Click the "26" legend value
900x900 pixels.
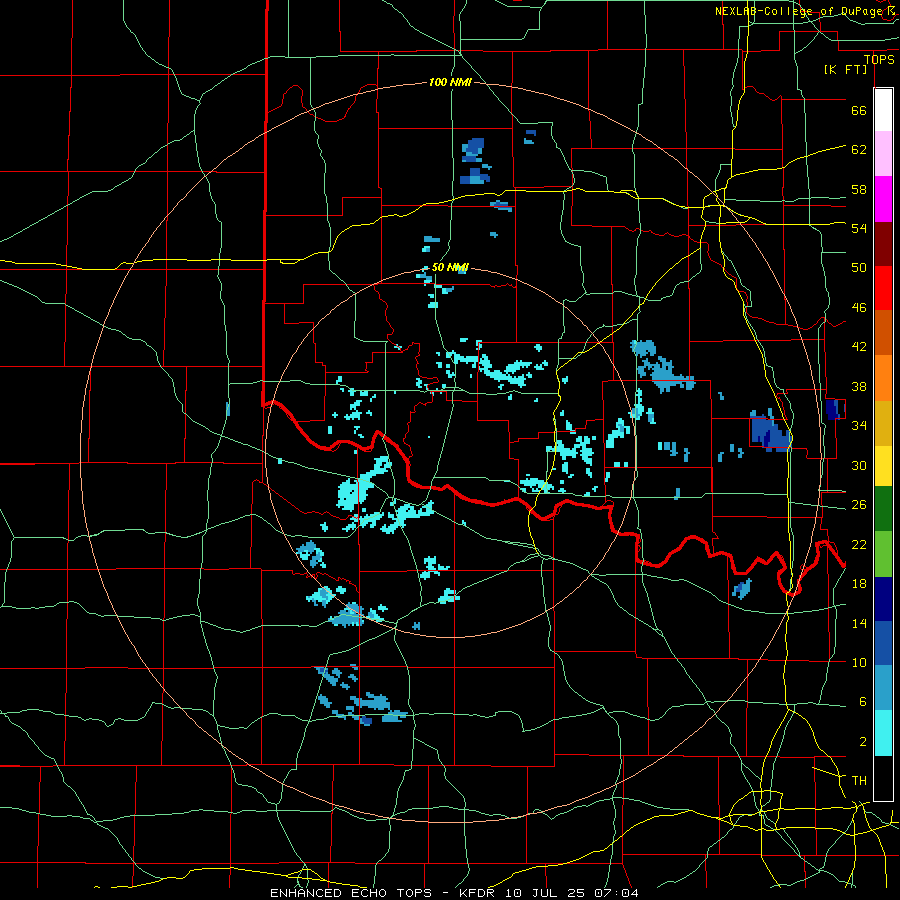point(859,505)
